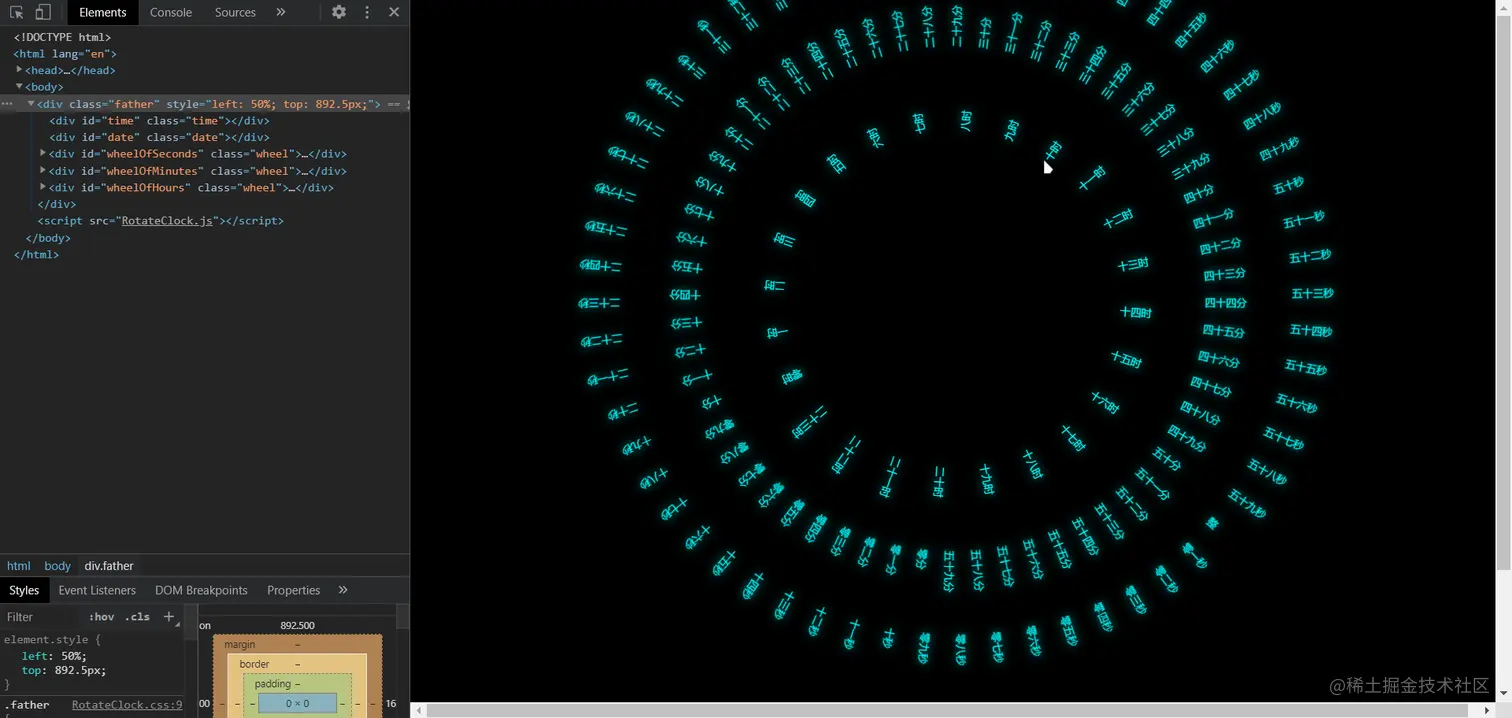
Task: Switch to the Sources tab
Action: tap(235, 12)
